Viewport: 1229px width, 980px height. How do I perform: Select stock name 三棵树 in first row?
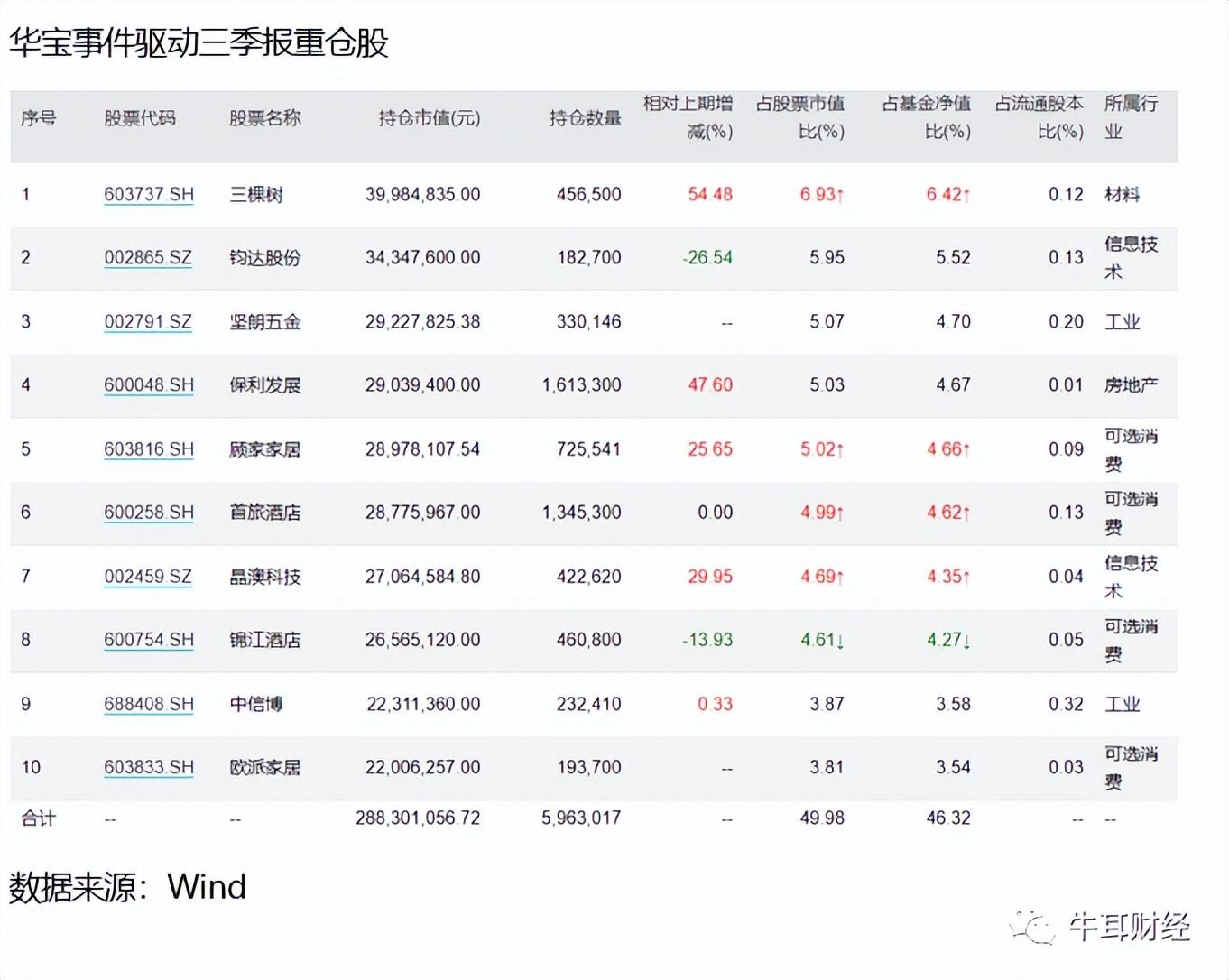tap(256, 194)
